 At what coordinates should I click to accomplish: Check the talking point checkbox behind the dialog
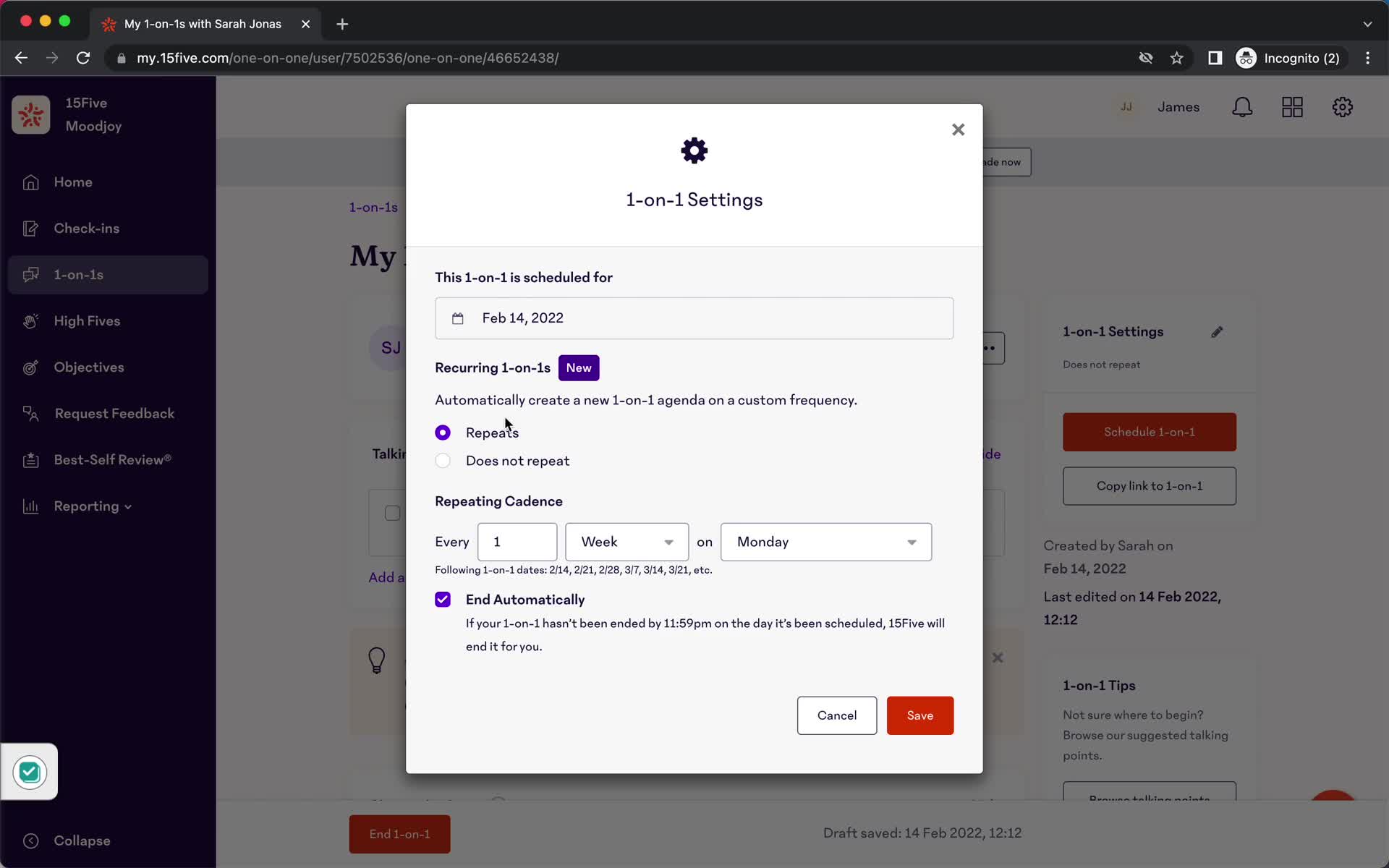[392, 513]
